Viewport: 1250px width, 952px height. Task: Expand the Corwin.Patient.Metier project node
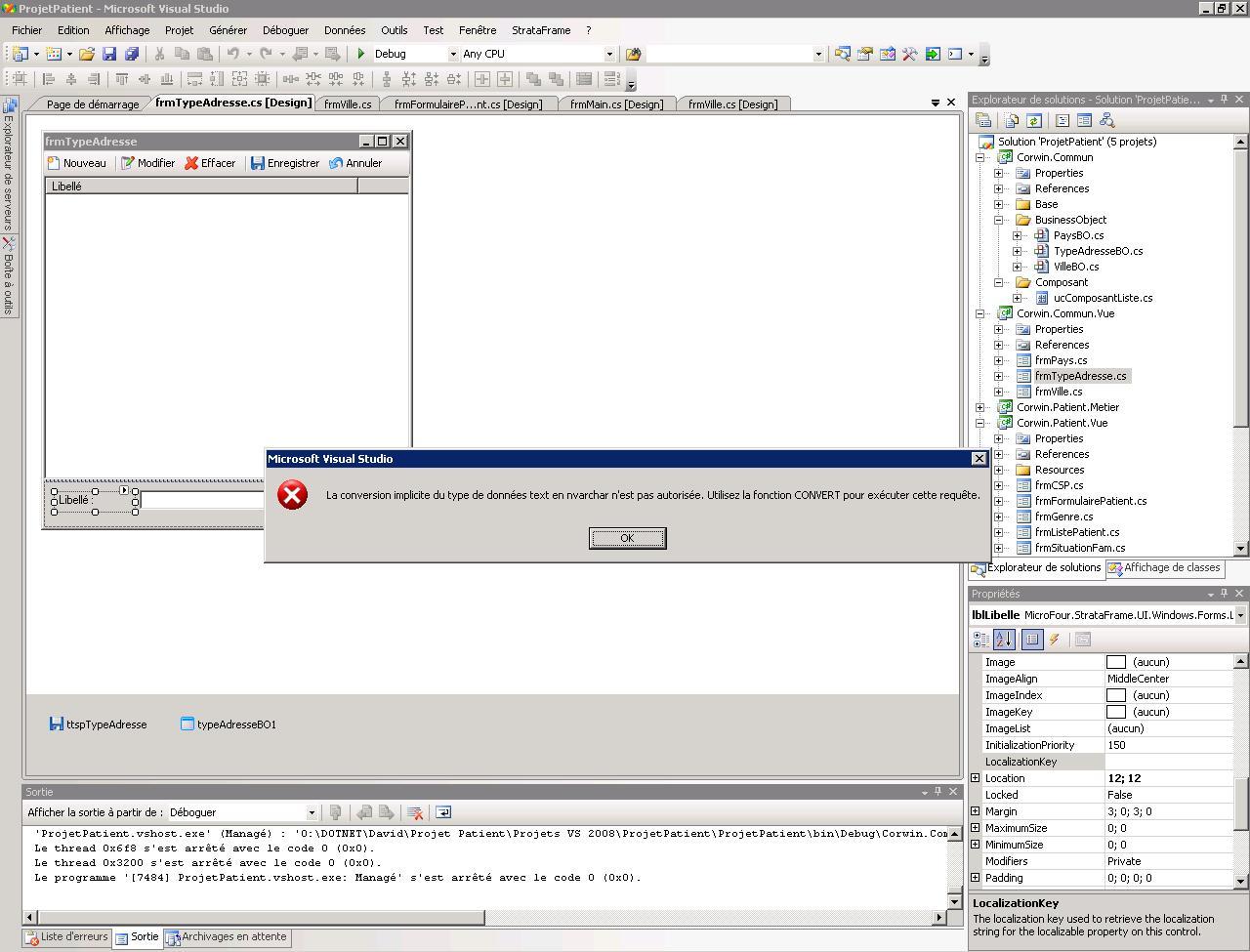(x=980, y=407)
